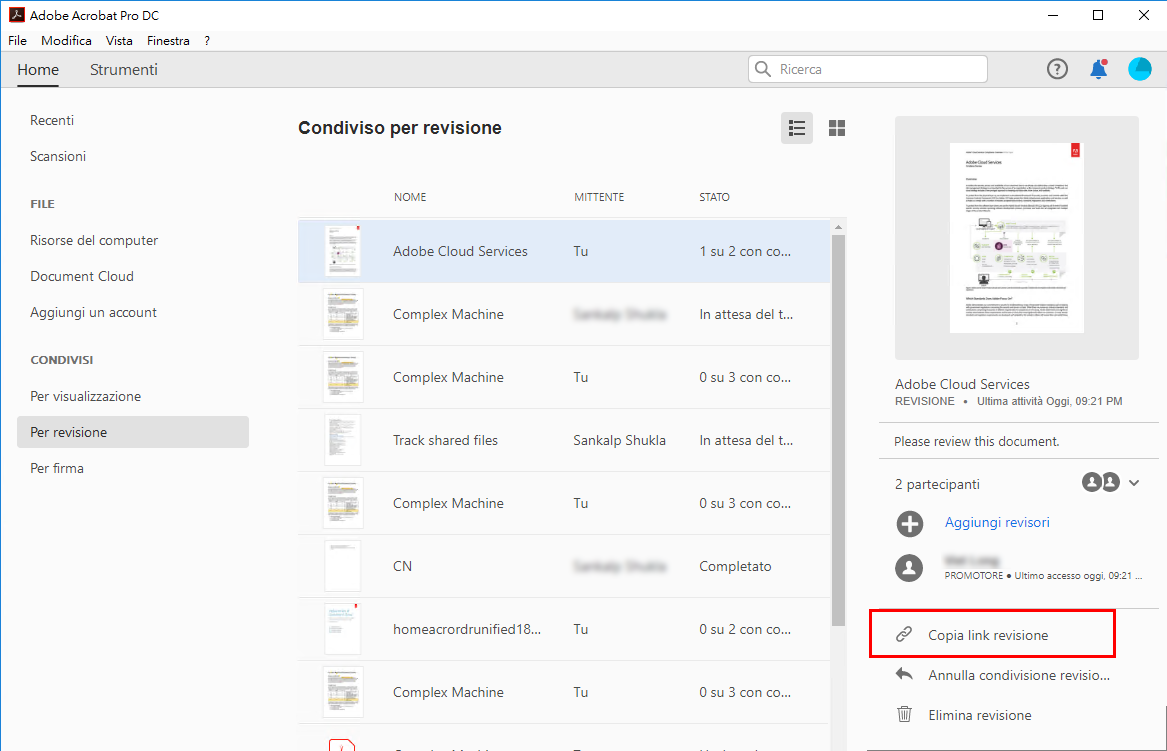The height and width of the screenshot is (751, 1167).
Task: Click the link icon beside Copia link revisione
Action: tap(904, 635)
